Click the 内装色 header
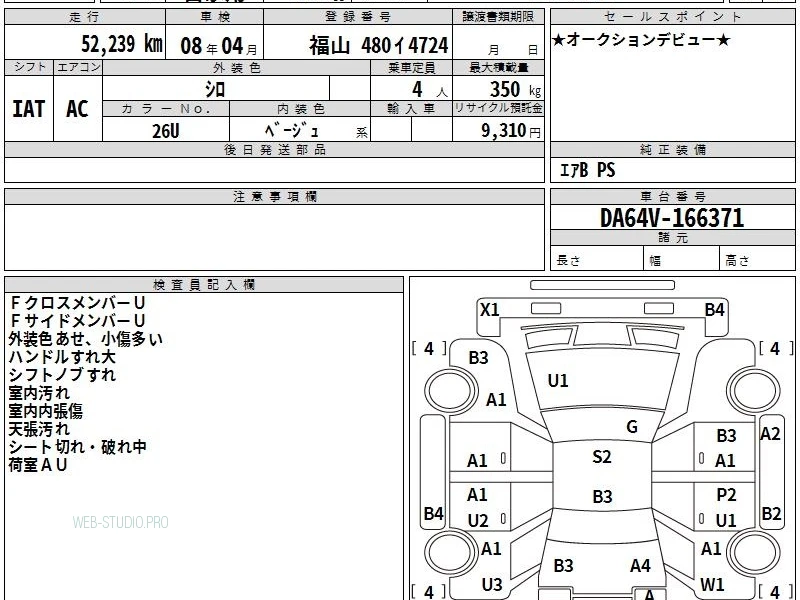 300,109
